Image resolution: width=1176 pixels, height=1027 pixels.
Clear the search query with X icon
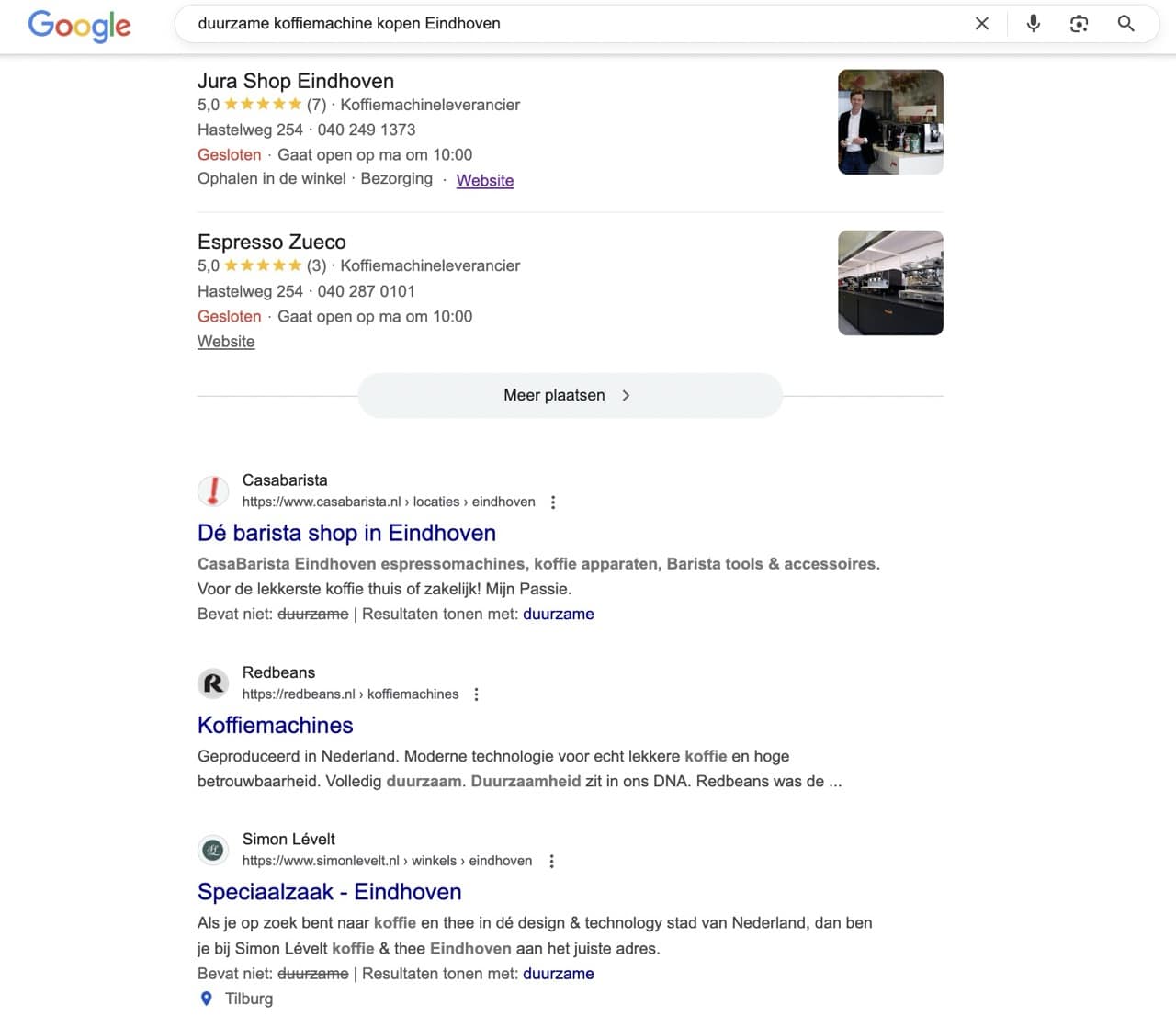pos(982,24)
